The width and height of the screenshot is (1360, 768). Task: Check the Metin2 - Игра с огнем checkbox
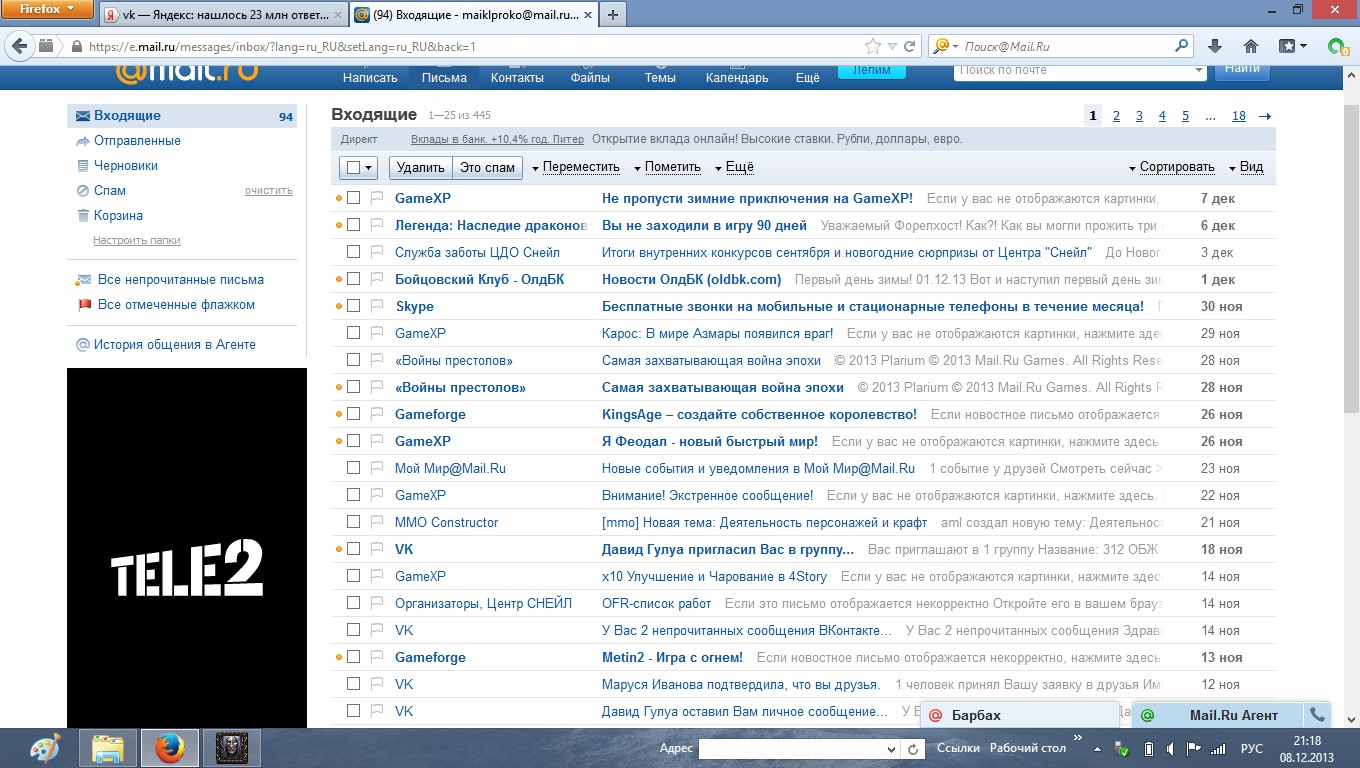tap(353, 657)
